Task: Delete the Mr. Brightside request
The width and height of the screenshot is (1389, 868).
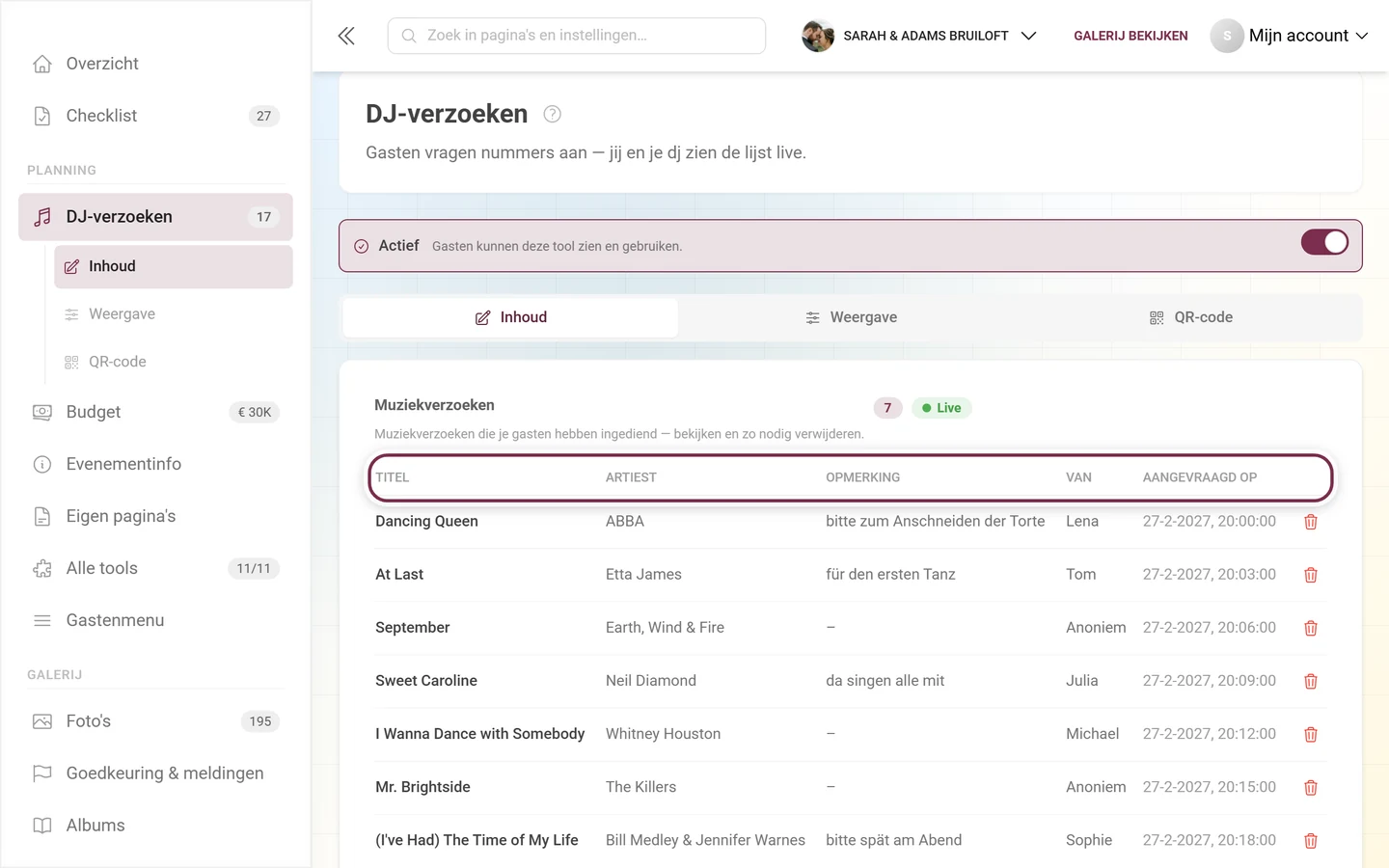Action: [1311, 788]
